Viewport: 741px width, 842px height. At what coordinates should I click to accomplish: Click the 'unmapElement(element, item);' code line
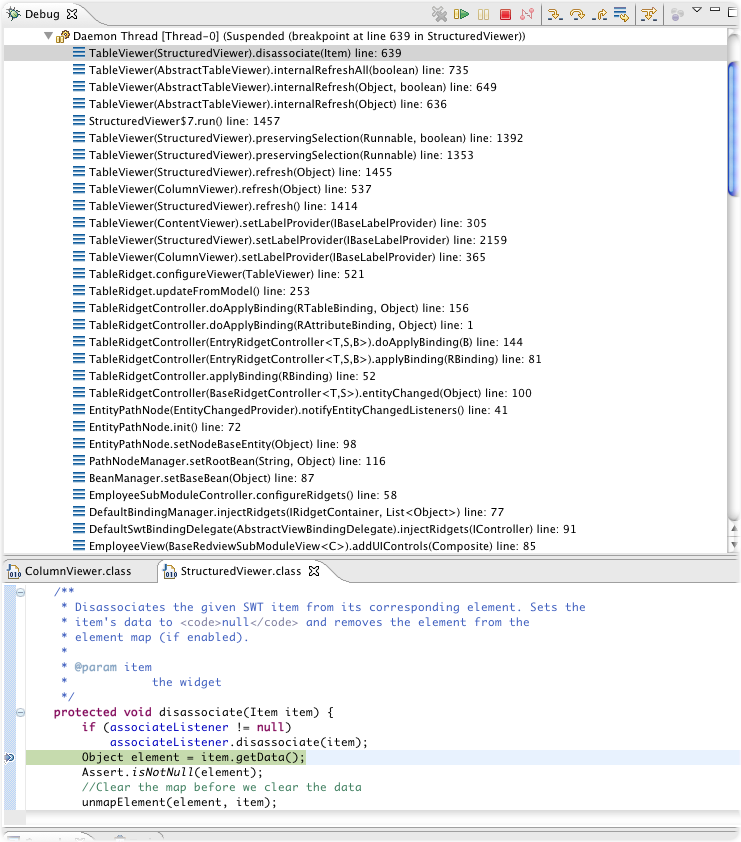(x=179, y=802)
